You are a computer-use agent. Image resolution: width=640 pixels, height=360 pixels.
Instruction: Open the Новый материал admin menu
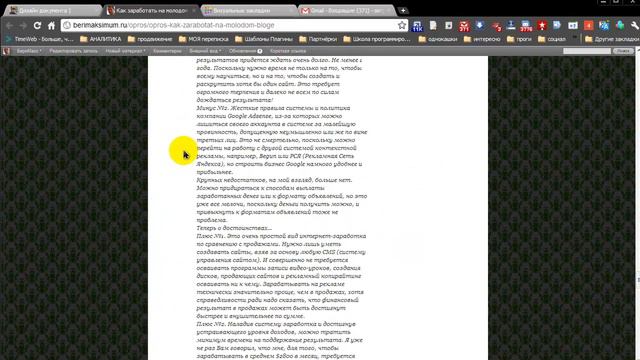pos(125,51)
